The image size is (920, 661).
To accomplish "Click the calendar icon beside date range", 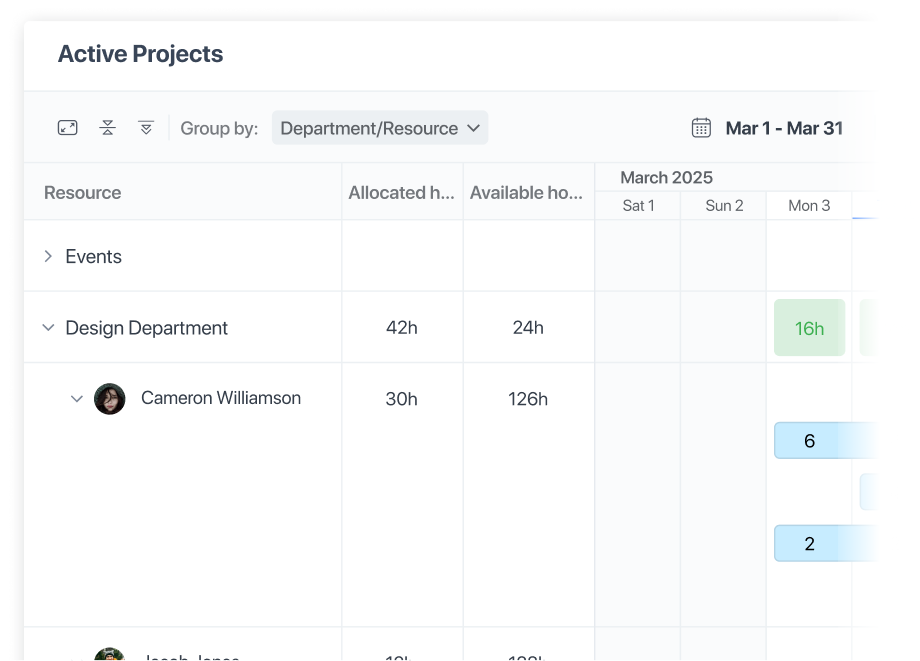I will [x=701, y=128].
